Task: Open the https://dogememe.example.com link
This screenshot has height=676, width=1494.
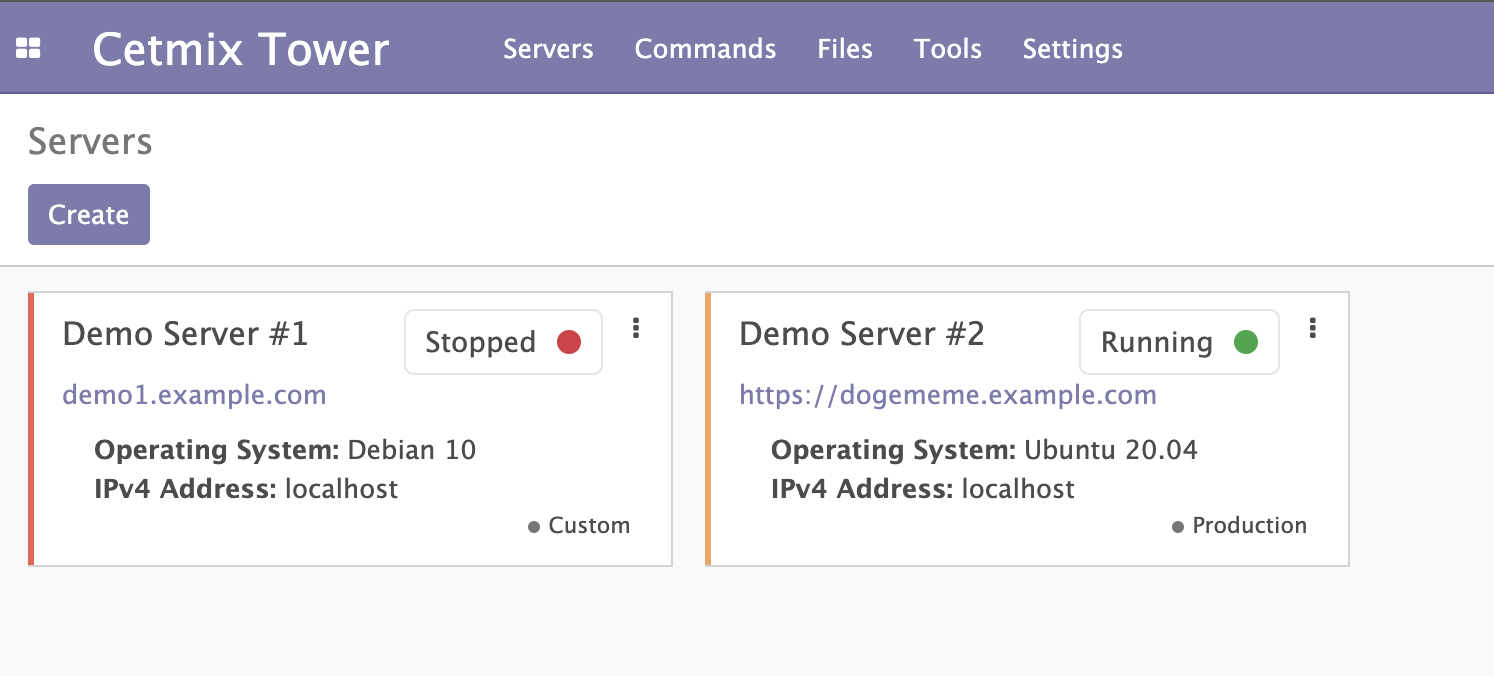Action: pyautogui.click(x=947, y=395)
